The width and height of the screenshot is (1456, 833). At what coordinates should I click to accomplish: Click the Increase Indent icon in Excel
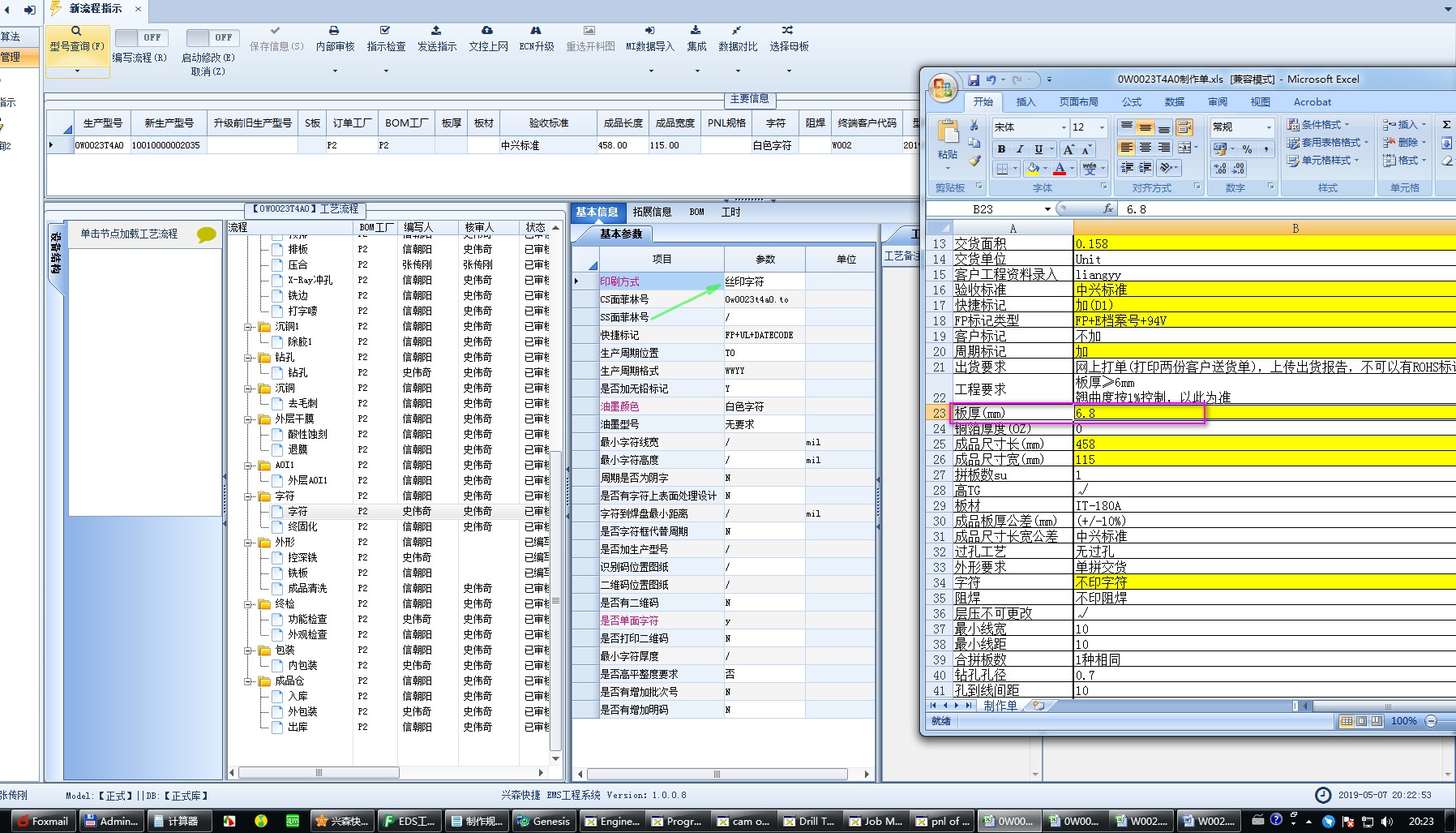pos(1145,168)
